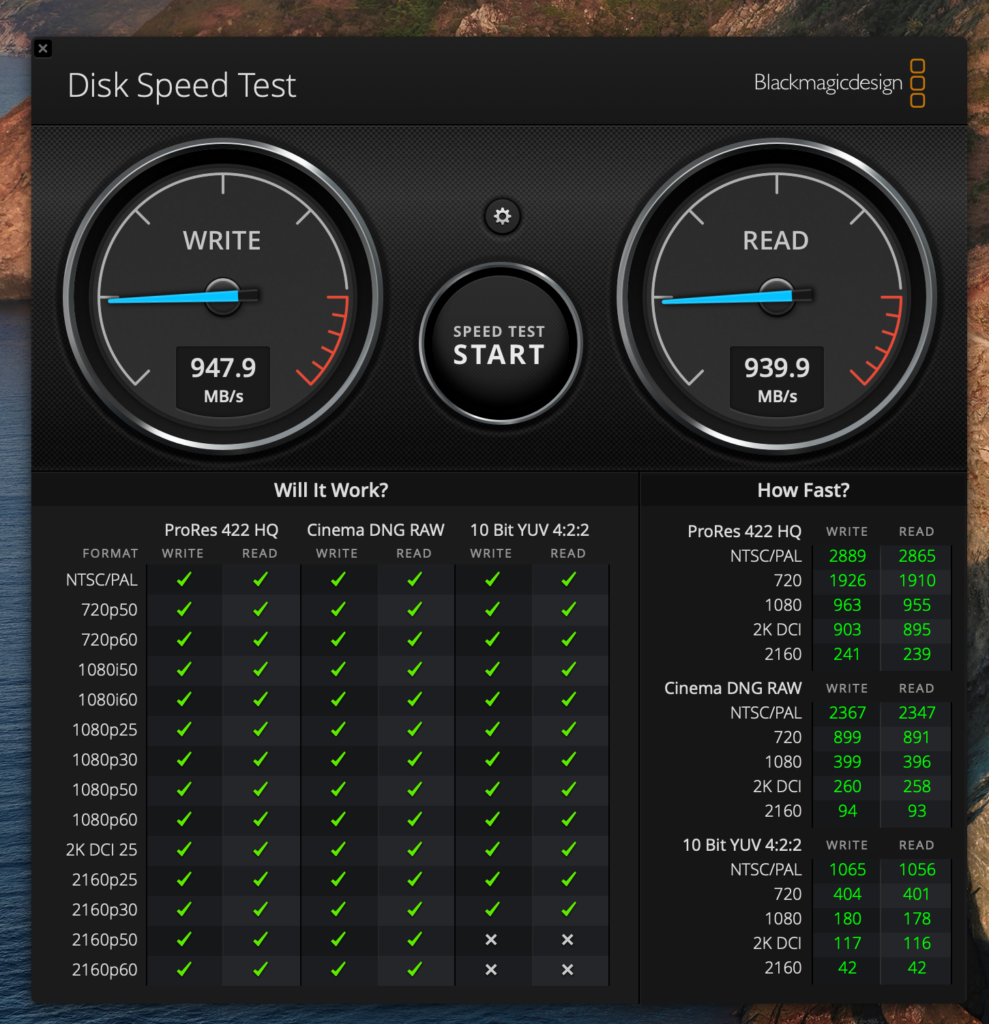Click ProRes 720 write value 1926
989x1024 pixels.
(x=847, y=581)
